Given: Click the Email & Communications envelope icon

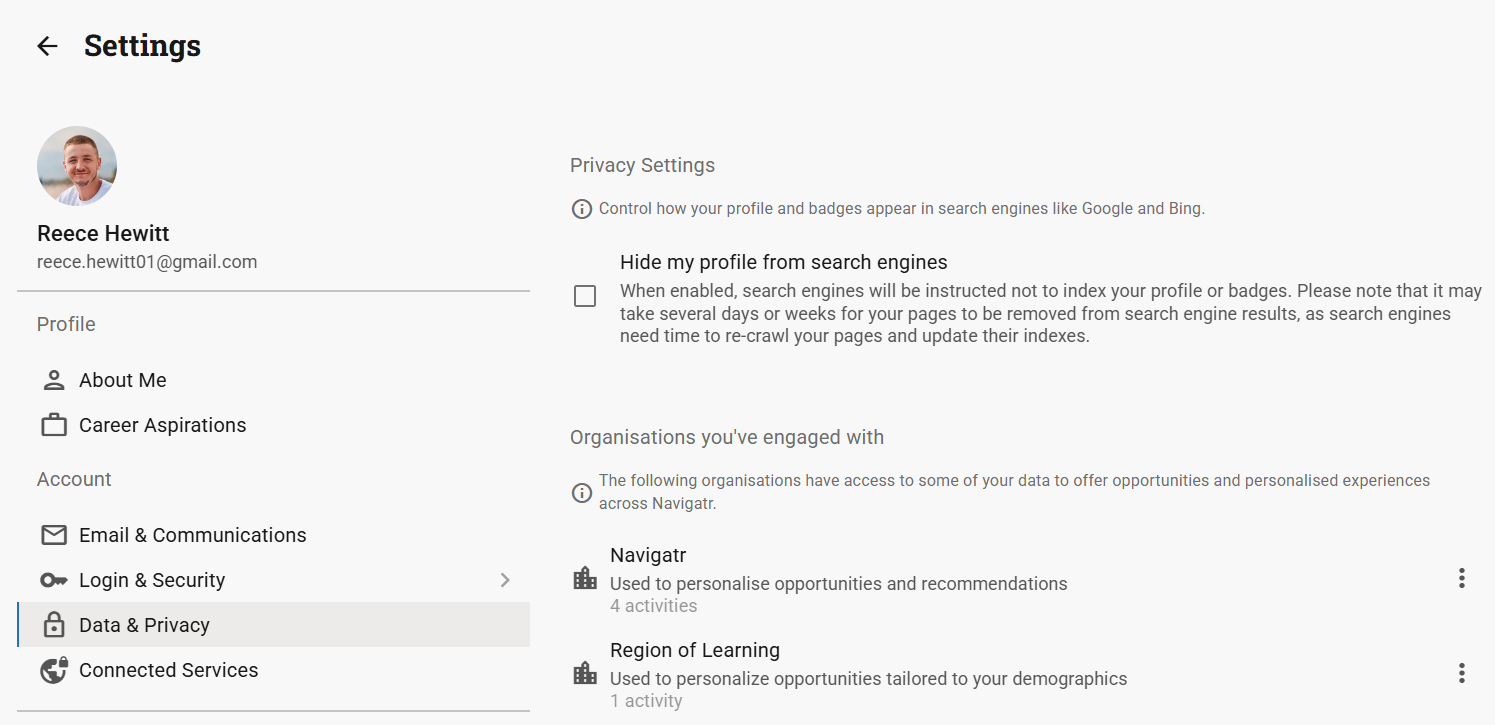Looking at the screenshot, I should (54, 535).
